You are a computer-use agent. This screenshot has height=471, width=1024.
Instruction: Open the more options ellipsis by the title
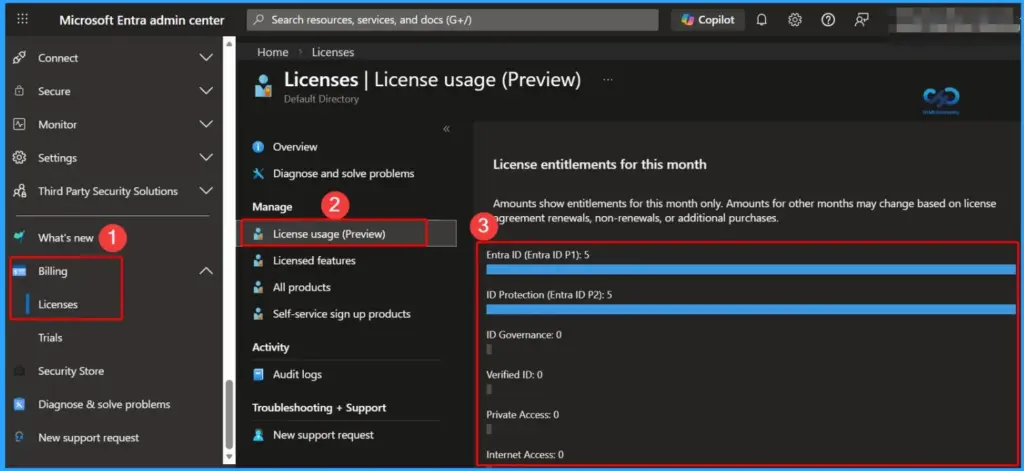608,80
